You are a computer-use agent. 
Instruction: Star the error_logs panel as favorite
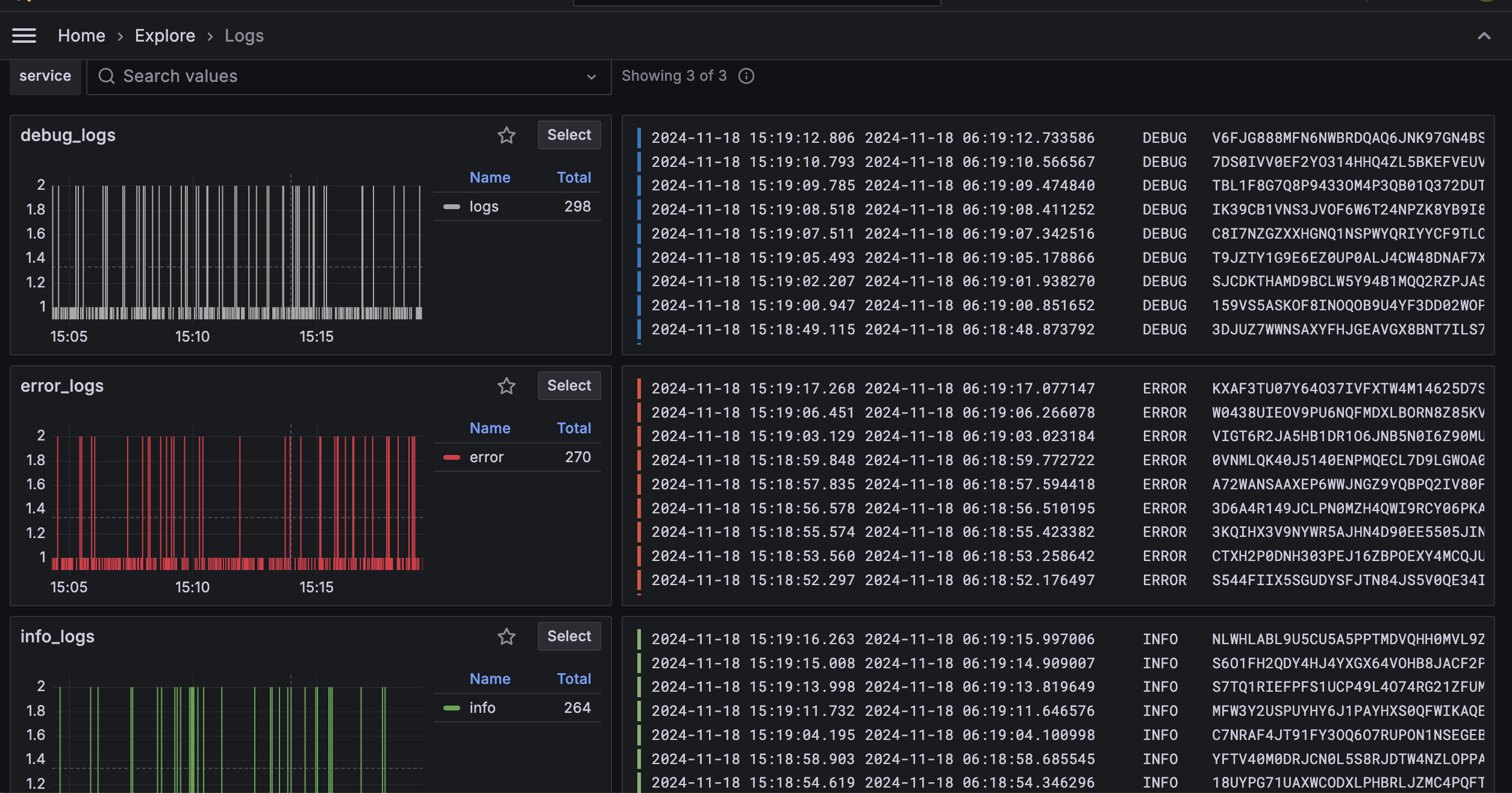pos(506,386)
